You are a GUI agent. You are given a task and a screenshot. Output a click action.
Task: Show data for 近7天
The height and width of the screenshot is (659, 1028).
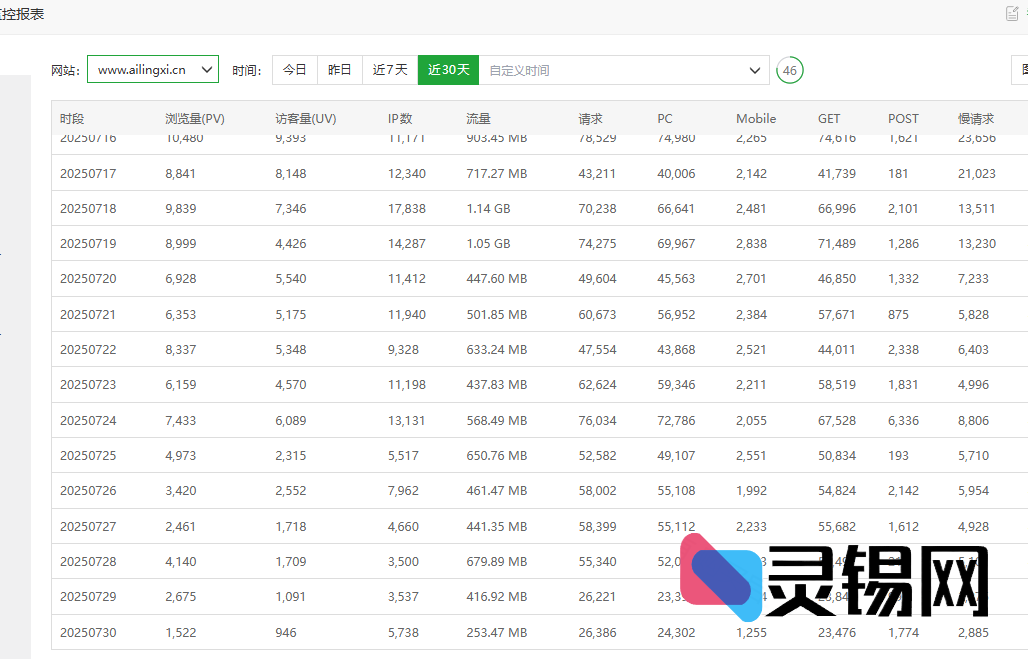390,70
